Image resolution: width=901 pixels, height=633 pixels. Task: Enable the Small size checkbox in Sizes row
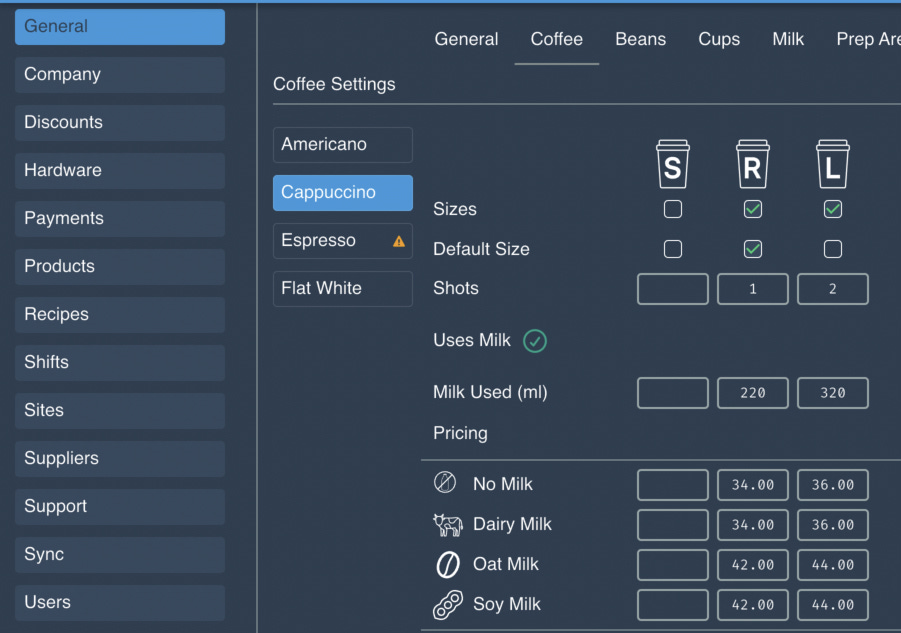672,209
